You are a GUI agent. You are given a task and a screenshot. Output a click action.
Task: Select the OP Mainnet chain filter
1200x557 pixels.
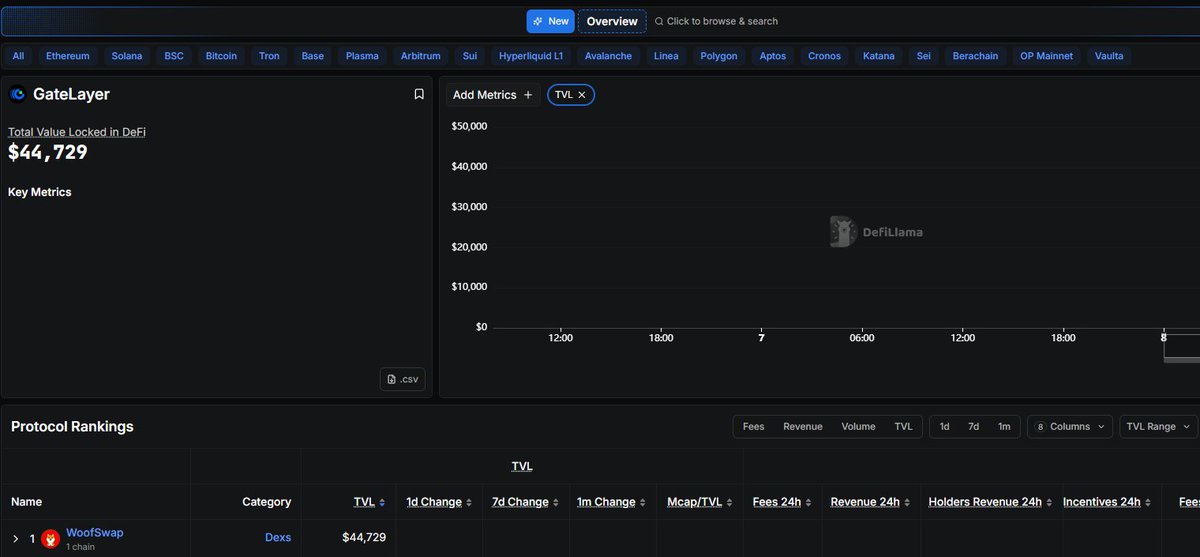tap(1046, 56)
